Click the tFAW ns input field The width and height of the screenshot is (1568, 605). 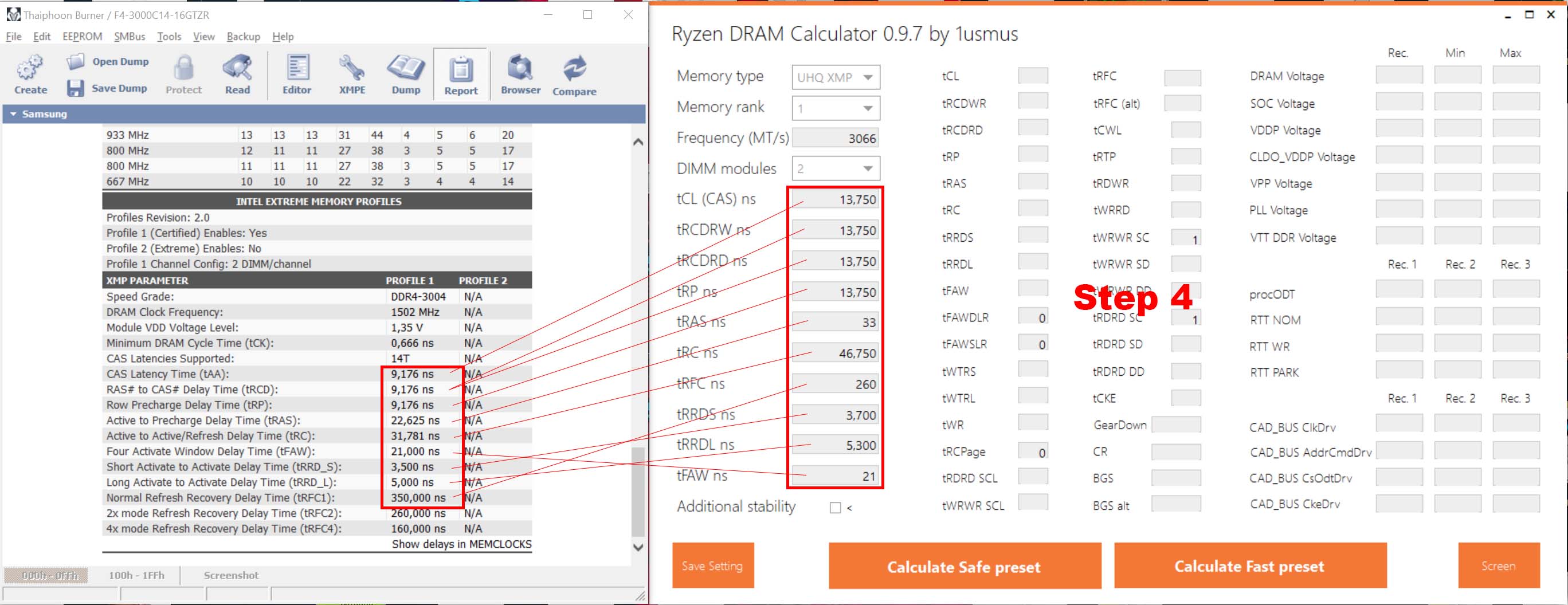coord(835,477)
